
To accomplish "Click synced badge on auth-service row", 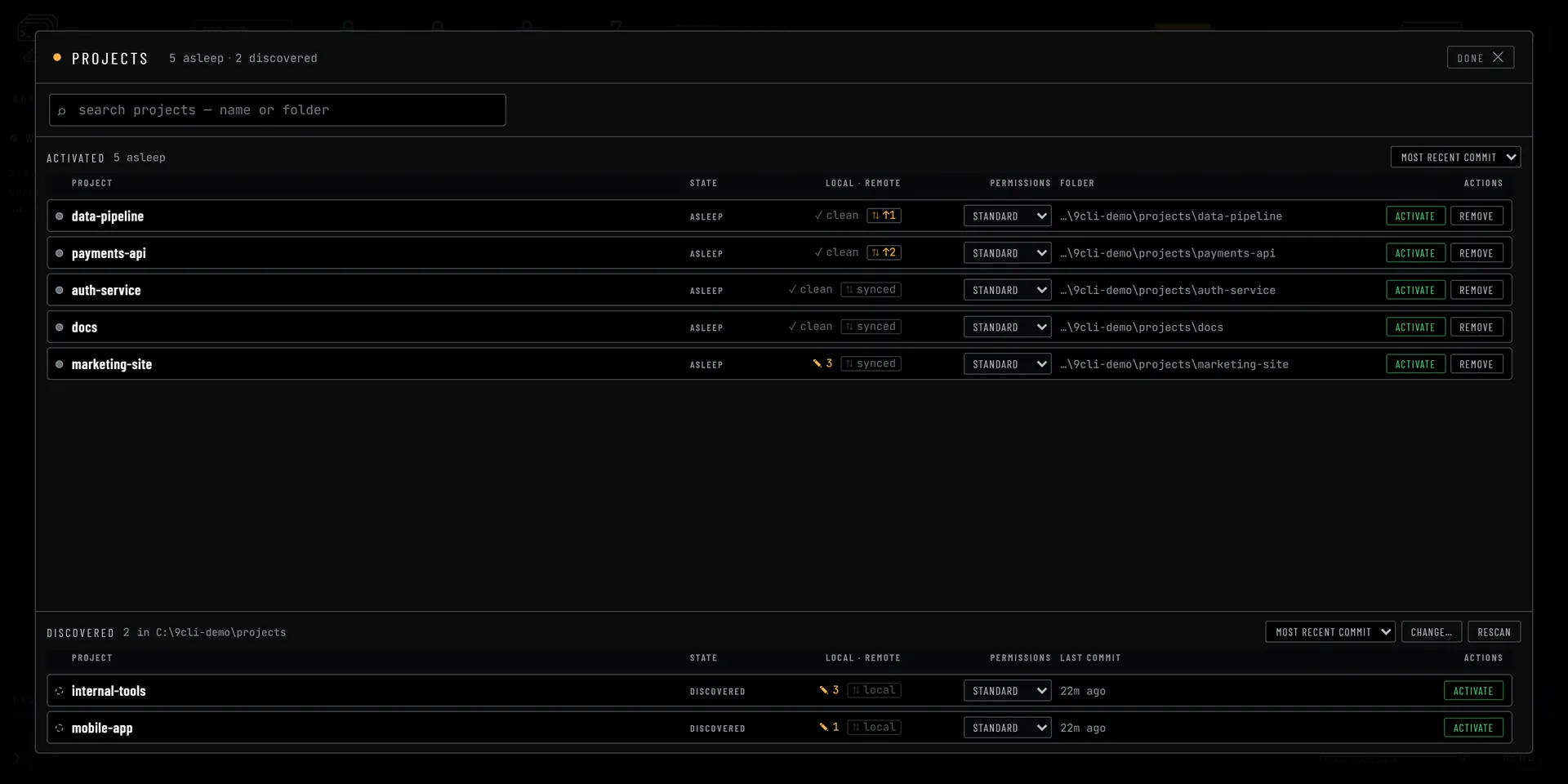I will coord(871,289).
